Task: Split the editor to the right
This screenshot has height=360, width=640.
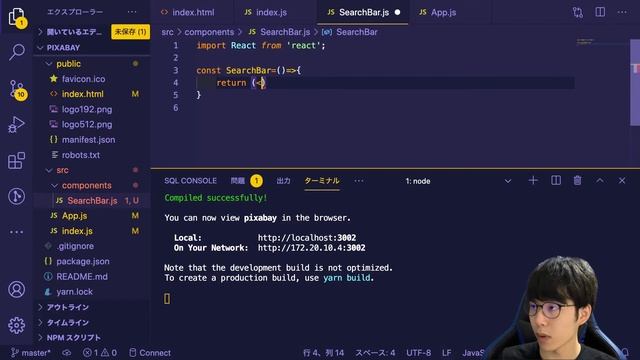Action: point(600,12)
